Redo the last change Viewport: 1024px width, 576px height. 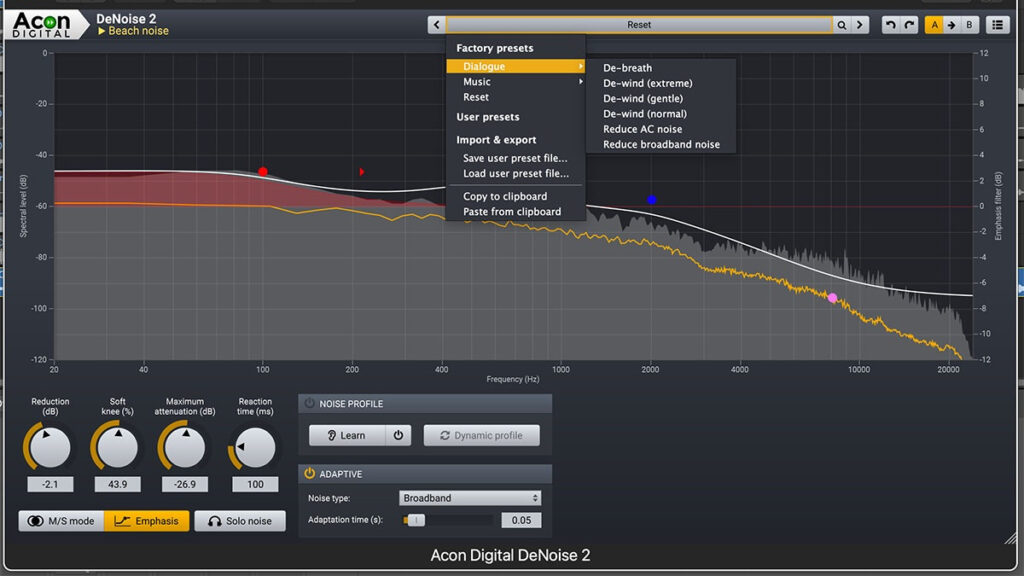point(909,25)
